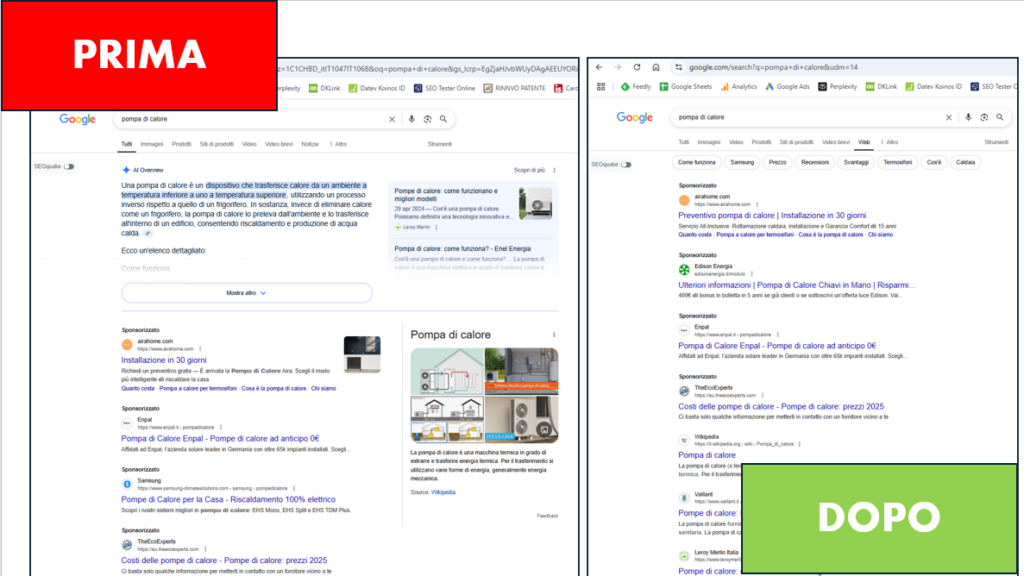Click the Caldaia filter chip
Image resolution: width=1024 pixels, height=576 pixels.
pos(966,163)
